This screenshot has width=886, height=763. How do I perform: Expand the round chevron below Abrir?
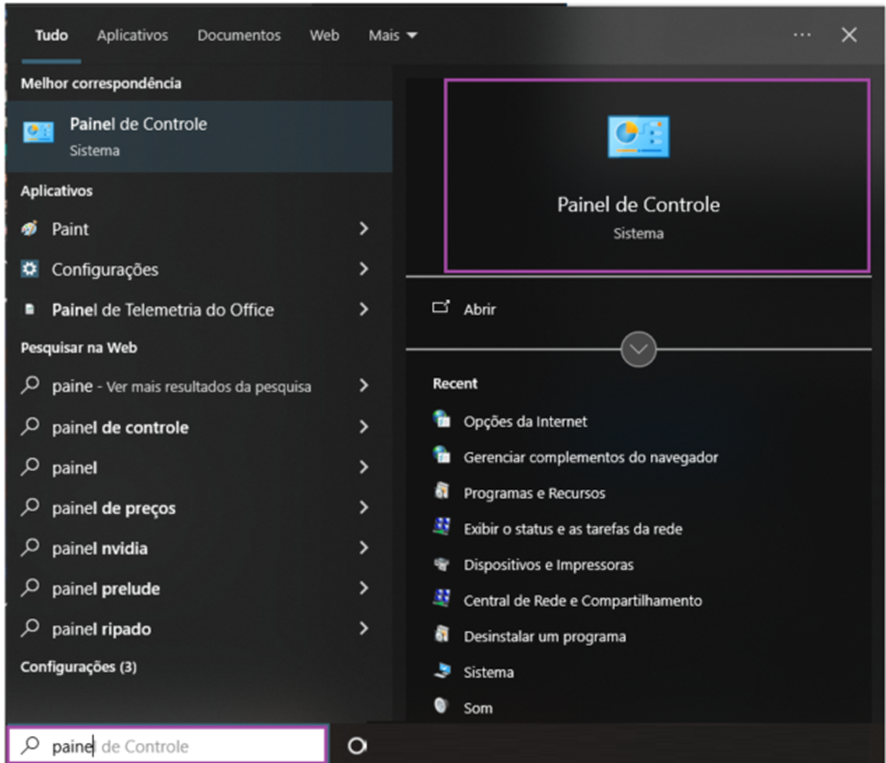pyautogui.click(x=639, y=349)
